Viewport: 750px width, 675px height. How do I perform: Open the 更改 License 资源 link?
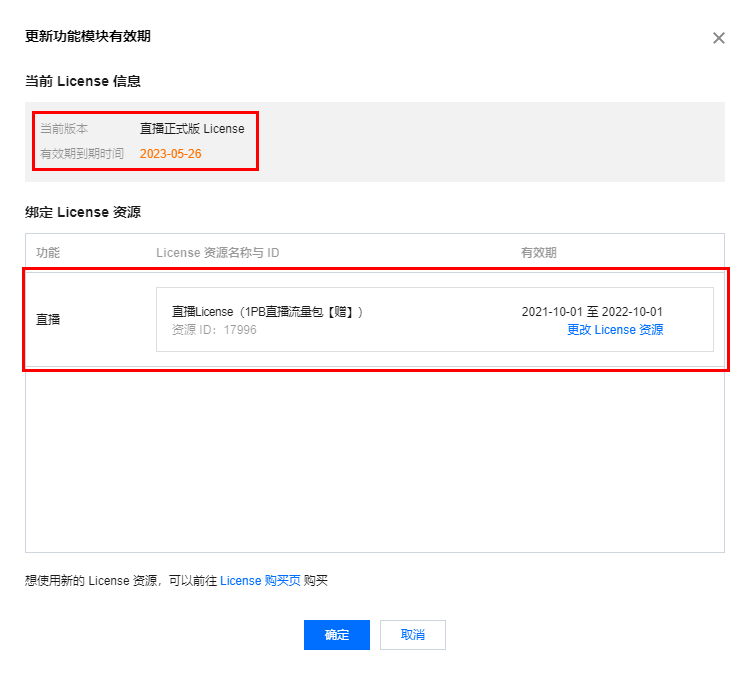pos(615,330)
